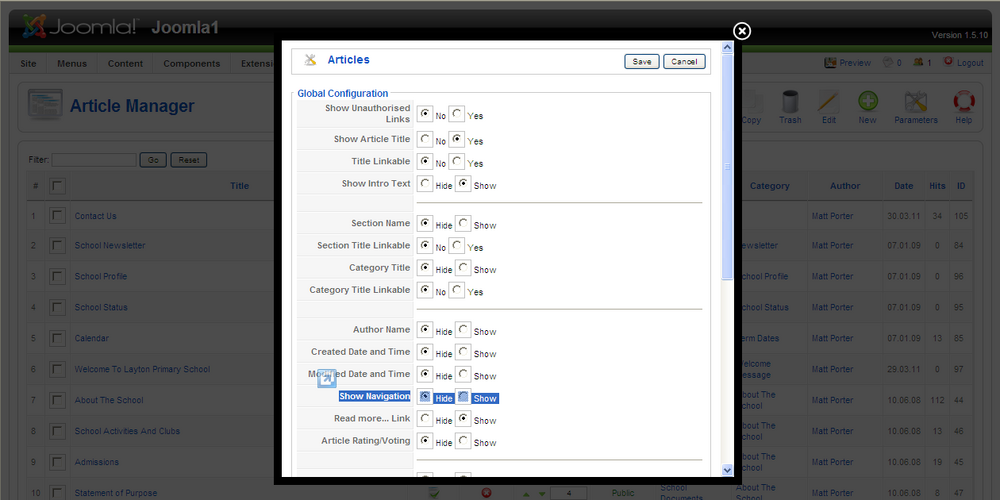Click the scroll up arrow in modal
Image resolution: width=1000 pixels, height=500 pixels.
click(727, 47)
